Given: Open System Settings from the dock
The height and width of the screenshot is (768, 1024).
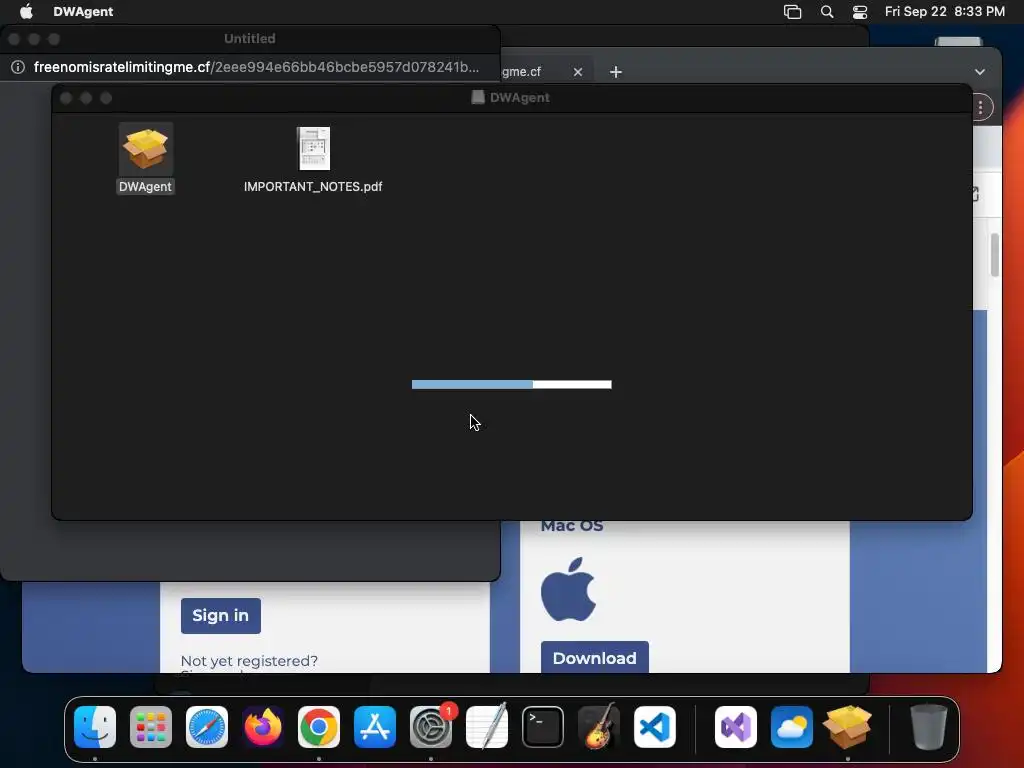Looking at the screenshot, I should (x=431, y=727).
